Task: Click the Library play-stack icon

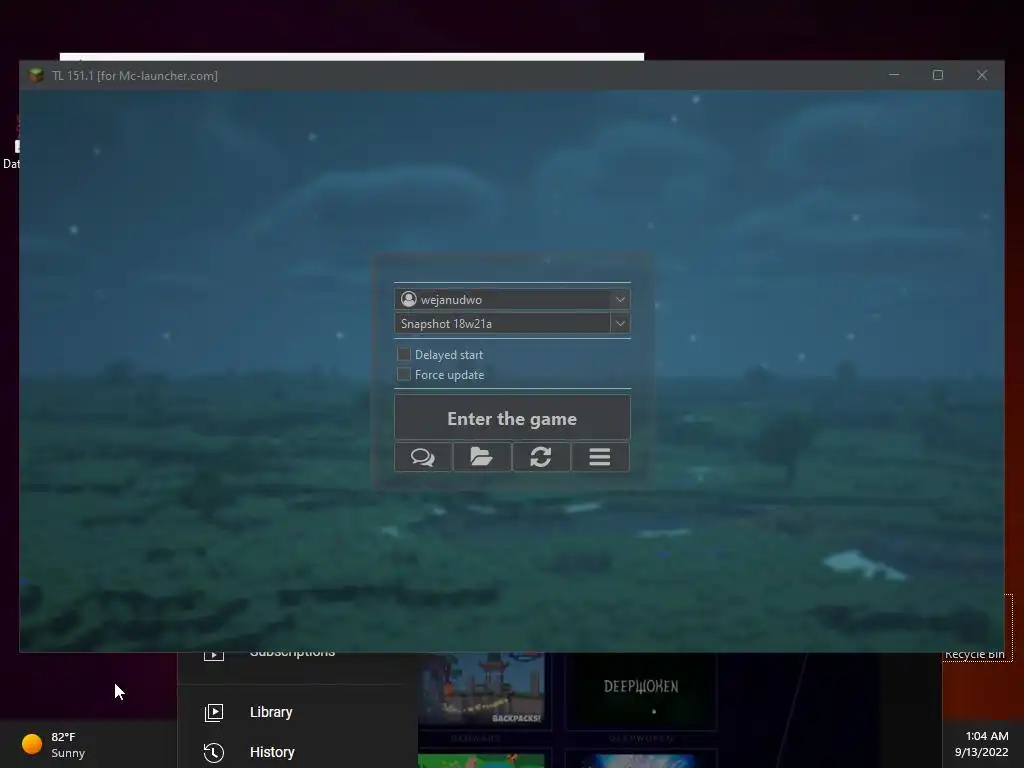Action: click(214, 712)
